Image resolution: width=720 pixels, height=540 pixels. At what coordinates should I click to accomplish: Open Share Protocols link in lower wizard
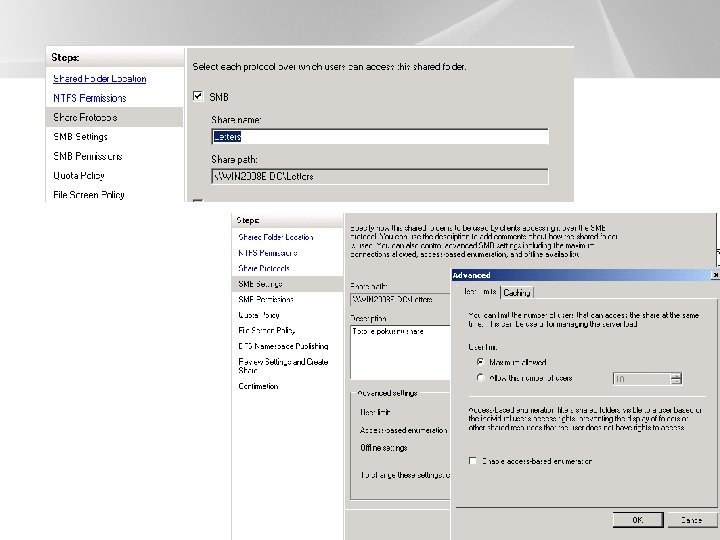click(264, 268)
